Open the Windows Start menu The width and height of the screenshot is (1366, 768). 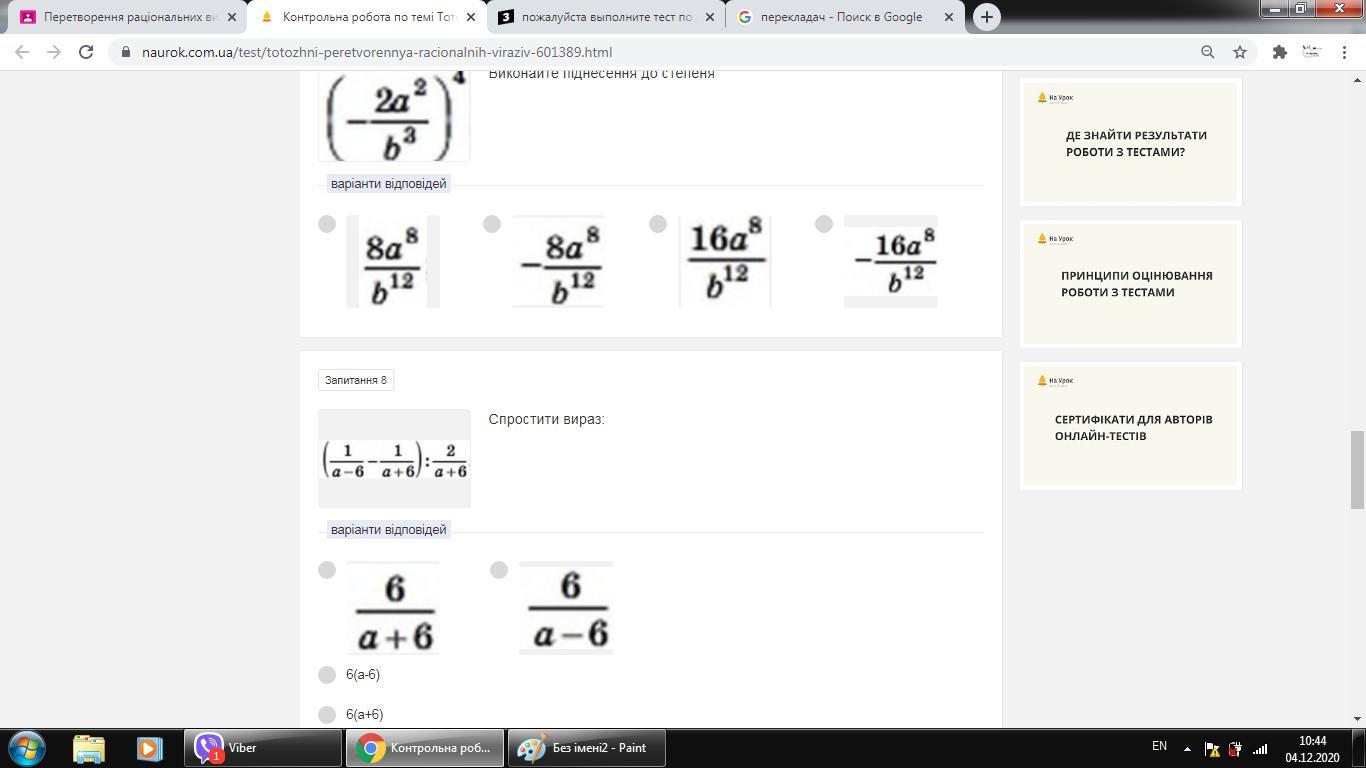coord(27,748)
